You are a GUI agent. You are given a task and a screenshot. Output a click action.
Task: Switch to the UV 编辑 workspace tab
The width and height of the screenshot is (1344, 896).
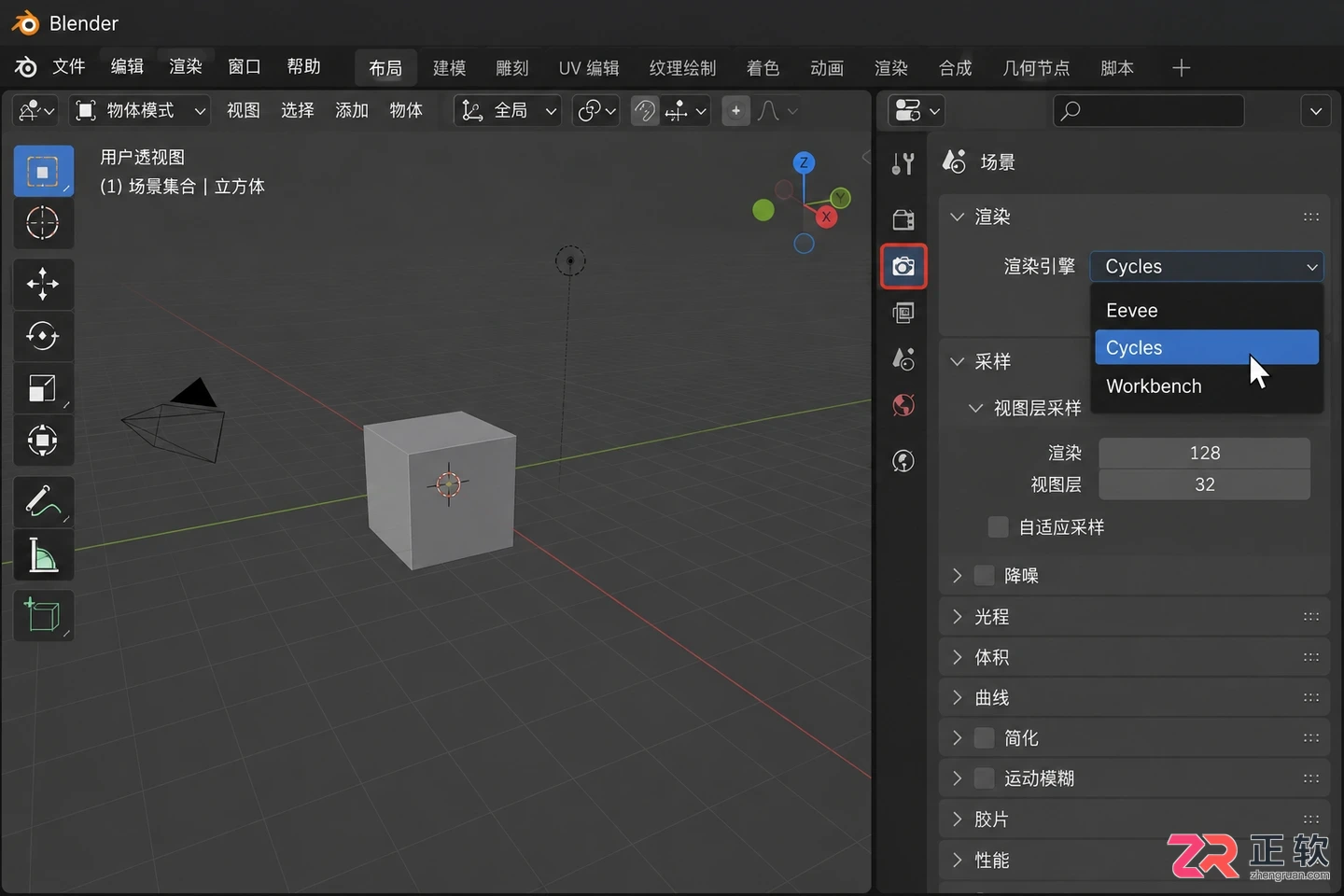tap(589, 68)
